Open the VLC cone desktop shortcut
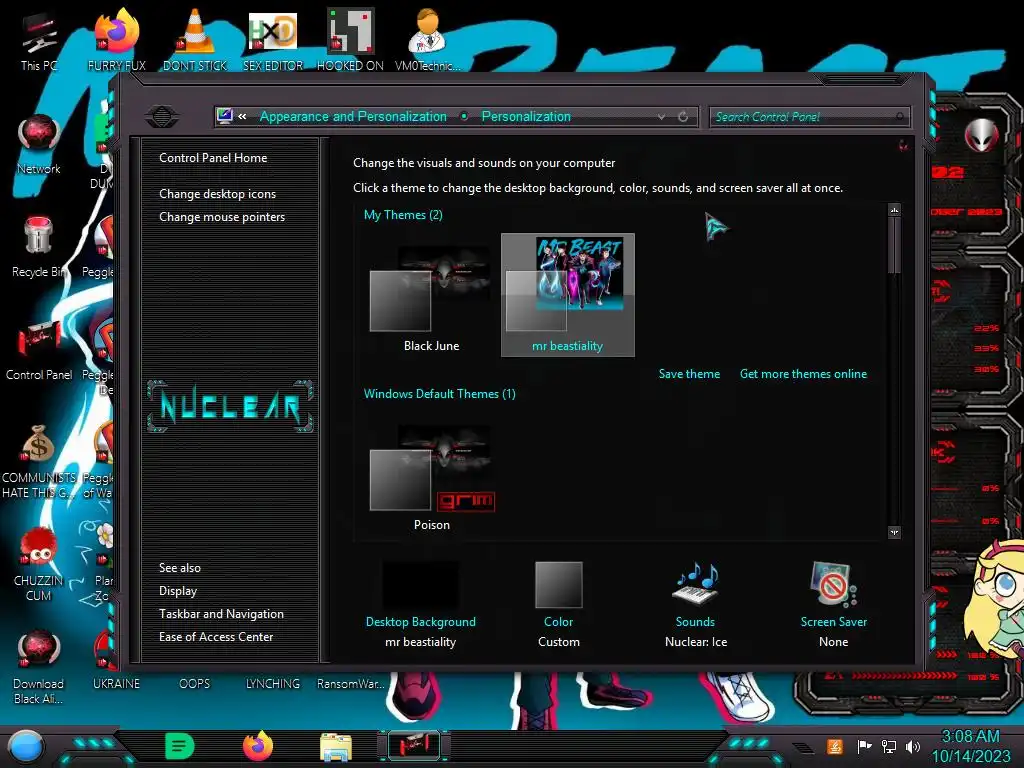 (195, 40)
